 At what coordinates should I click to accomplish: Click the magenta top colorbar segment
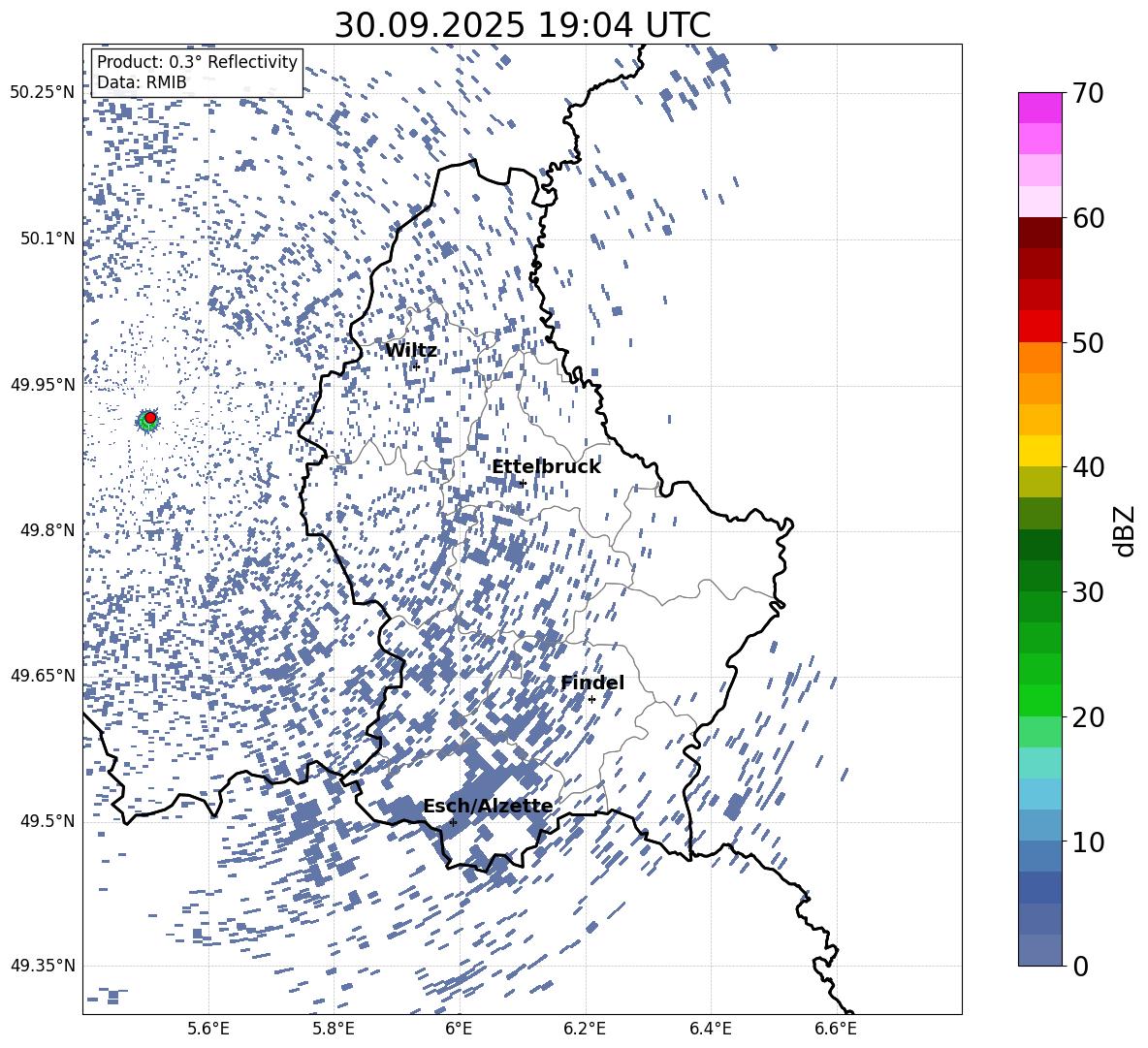tap(1039, 108)
